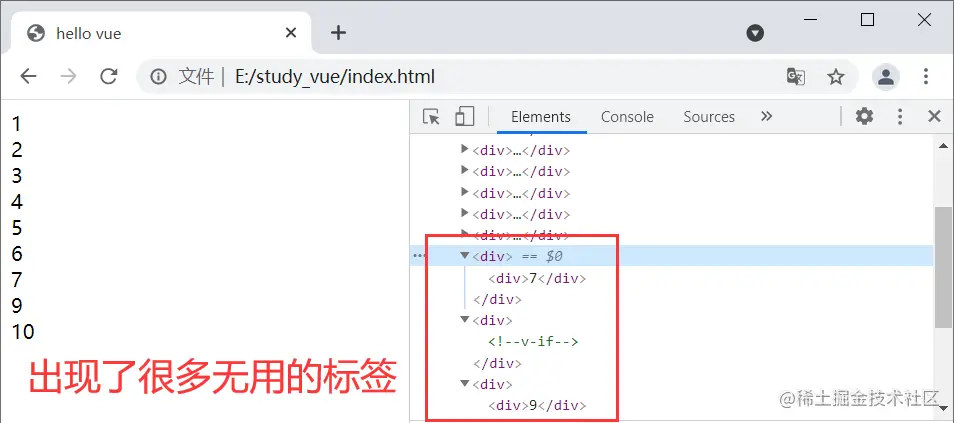Click the browser forward arrow
The height and width of the screenshot is (423, 954).
click(x=68, y=76)
